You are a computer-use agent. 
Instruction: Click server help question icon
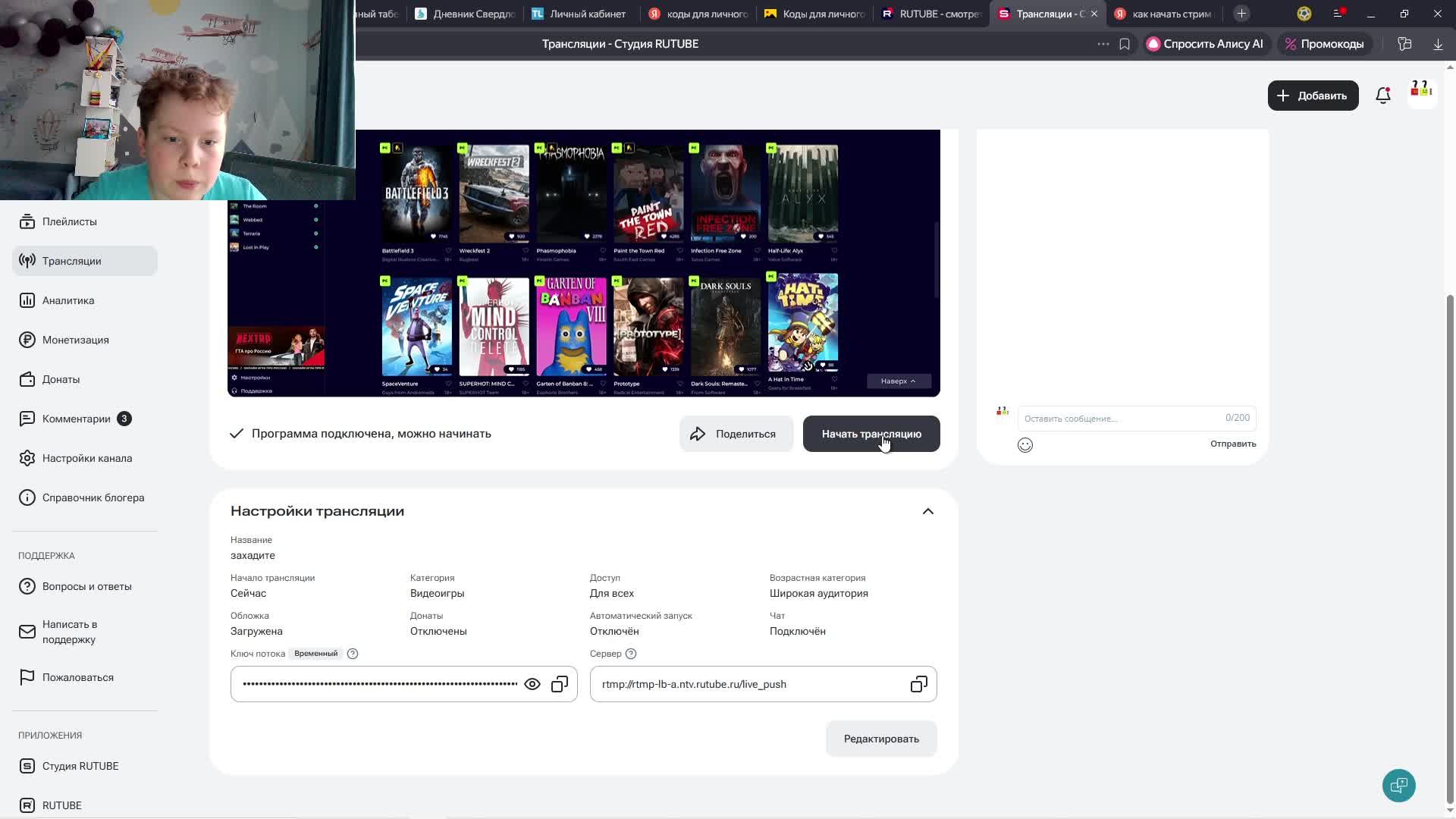click(x=631, y=654)
